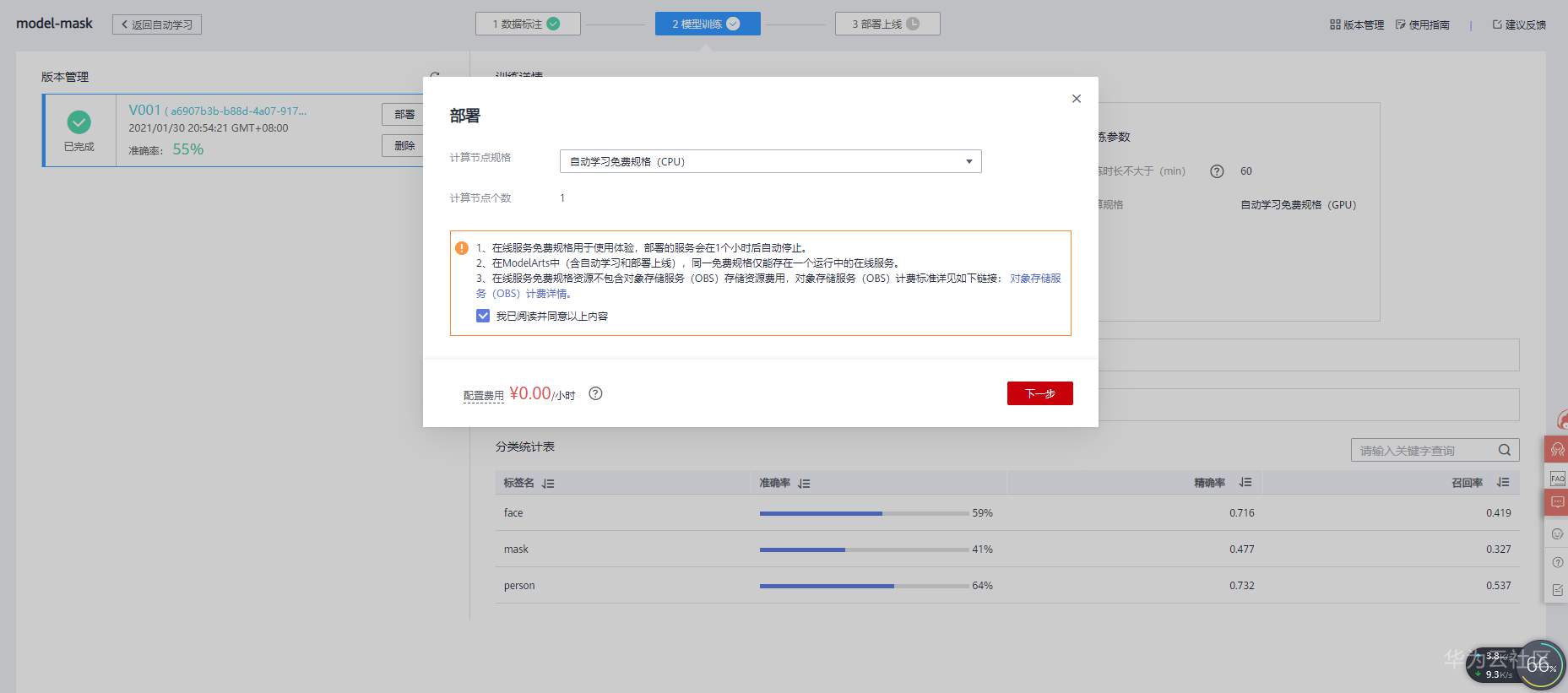Image resolution: width=1568 pixels, height=693 pixels.
Task: Click the 'mask' label cell
Action: [516, 549]
